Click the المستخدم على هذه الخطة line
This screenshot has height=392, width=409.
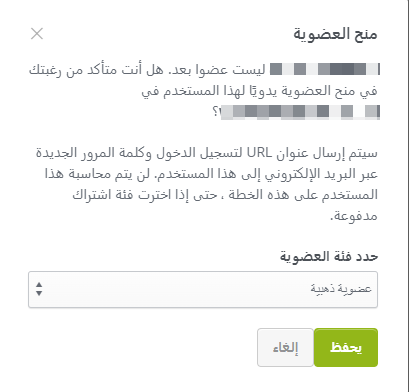[225, 195]
